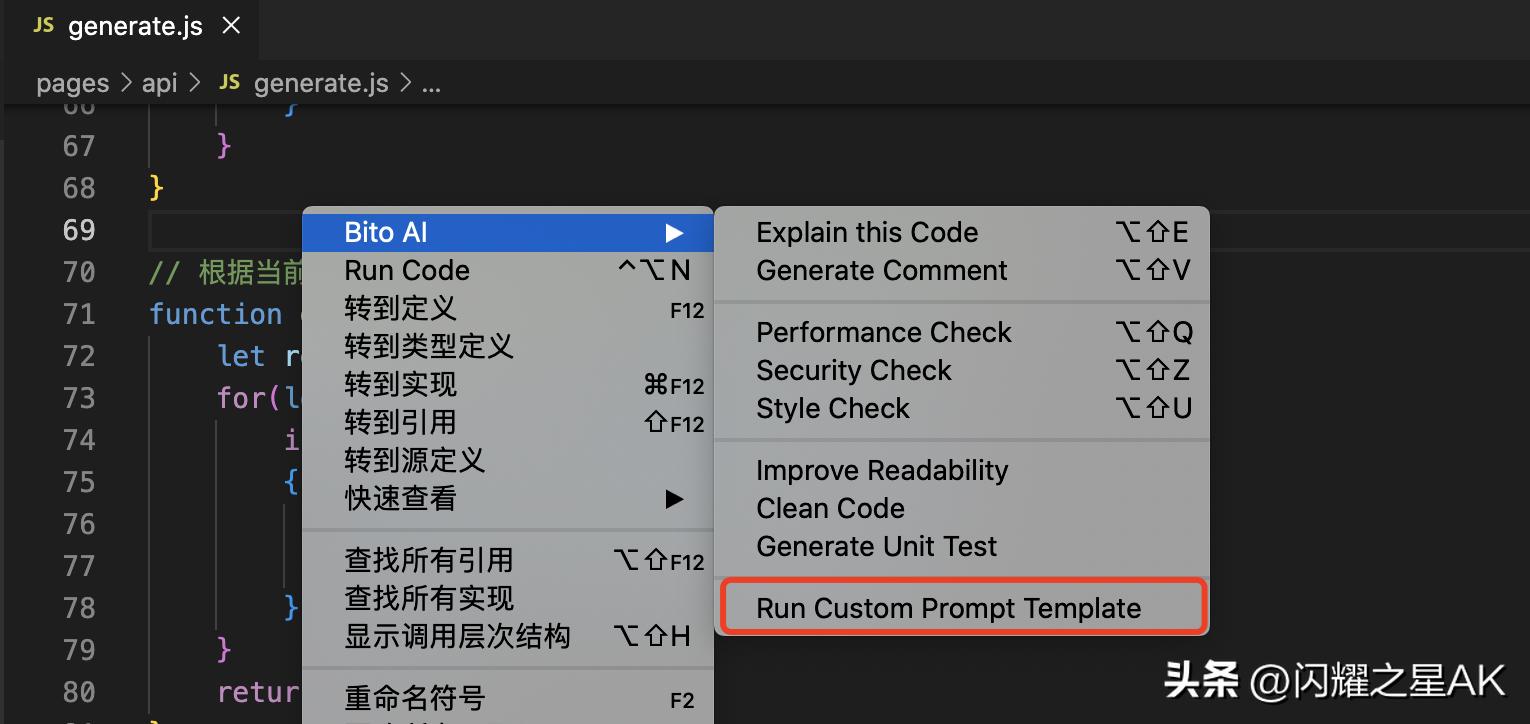The width and height of the screenshot is (1530, 724).
Task: Select 查找所有引用 menu item
Action: coord(508,561)
